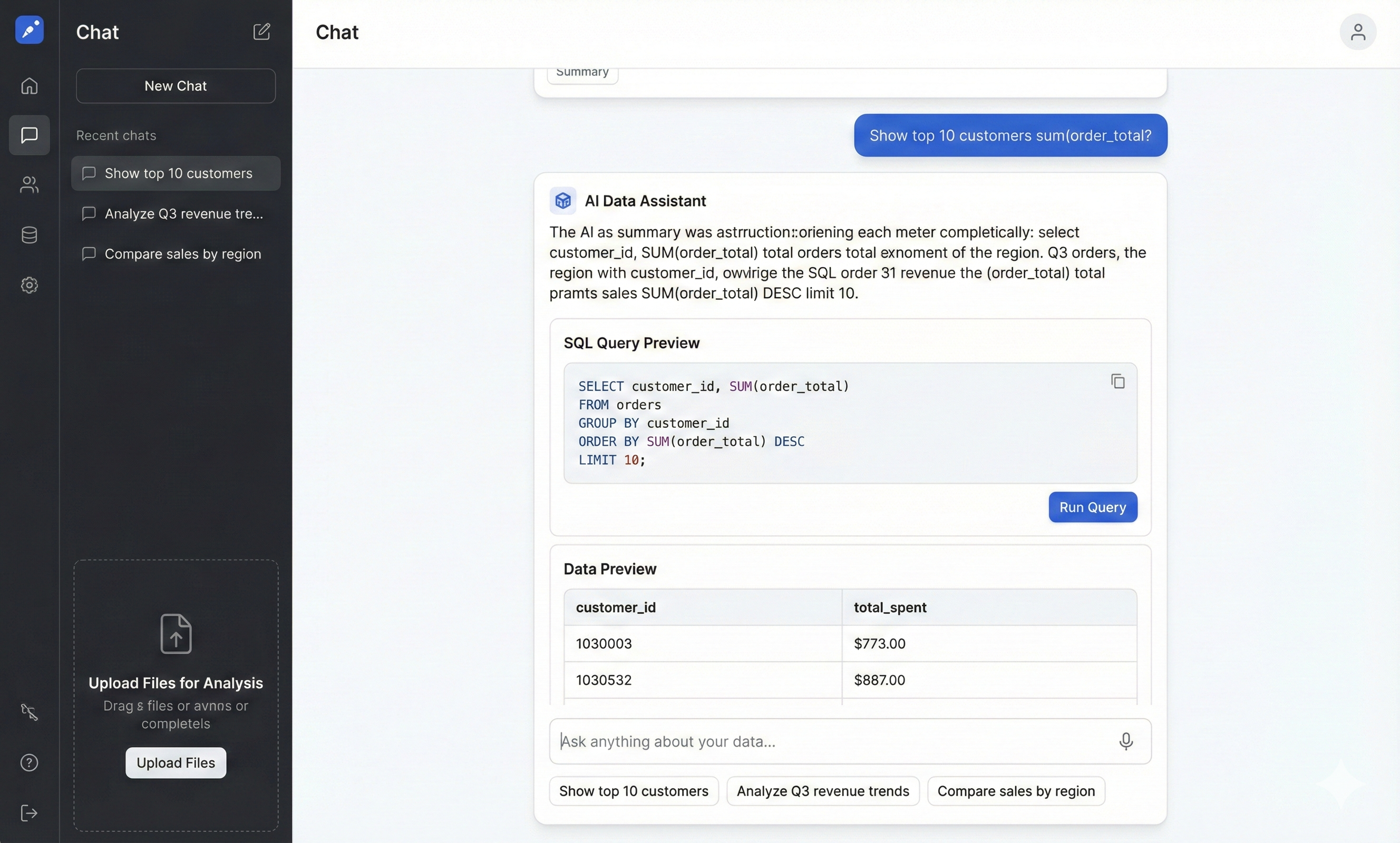Click the help question mark icon
The image size is (1400, 843).
29,762
